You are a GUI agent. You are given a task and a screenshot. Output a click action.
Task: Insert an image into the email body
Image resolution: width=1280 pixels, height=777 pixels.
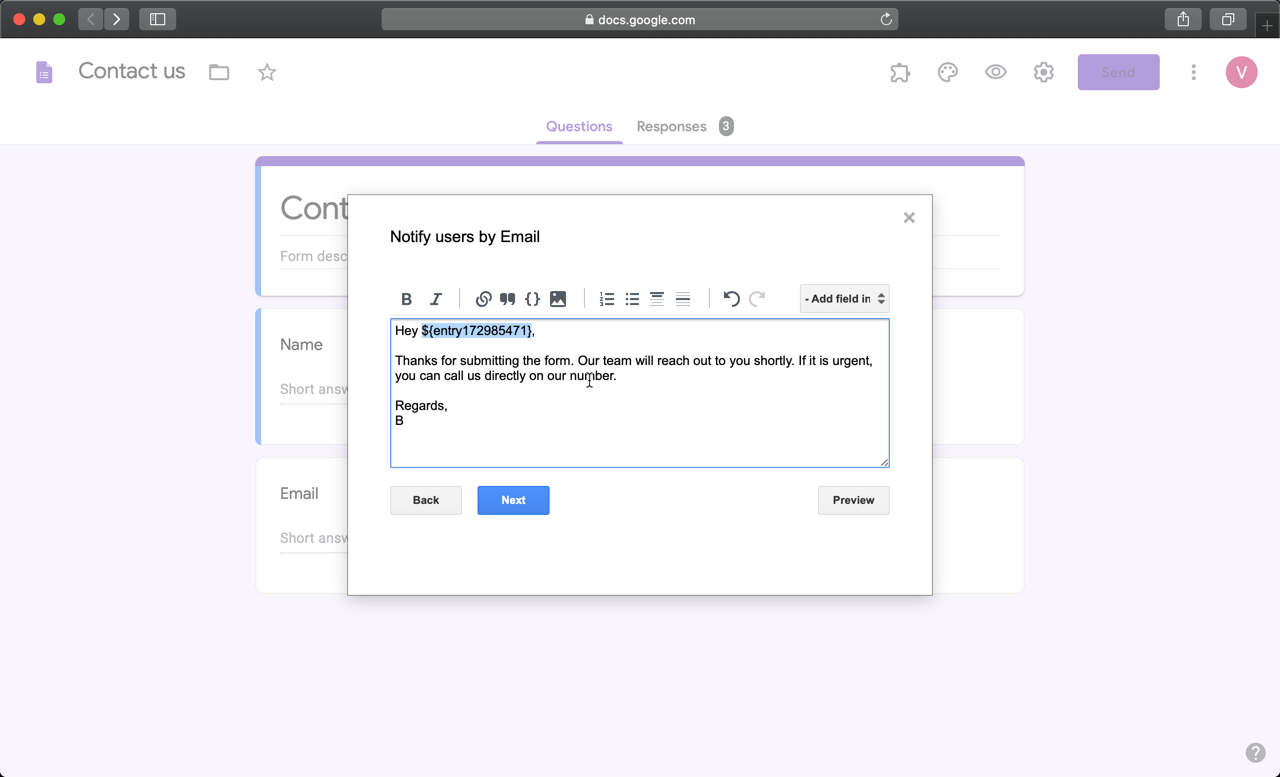557,298
